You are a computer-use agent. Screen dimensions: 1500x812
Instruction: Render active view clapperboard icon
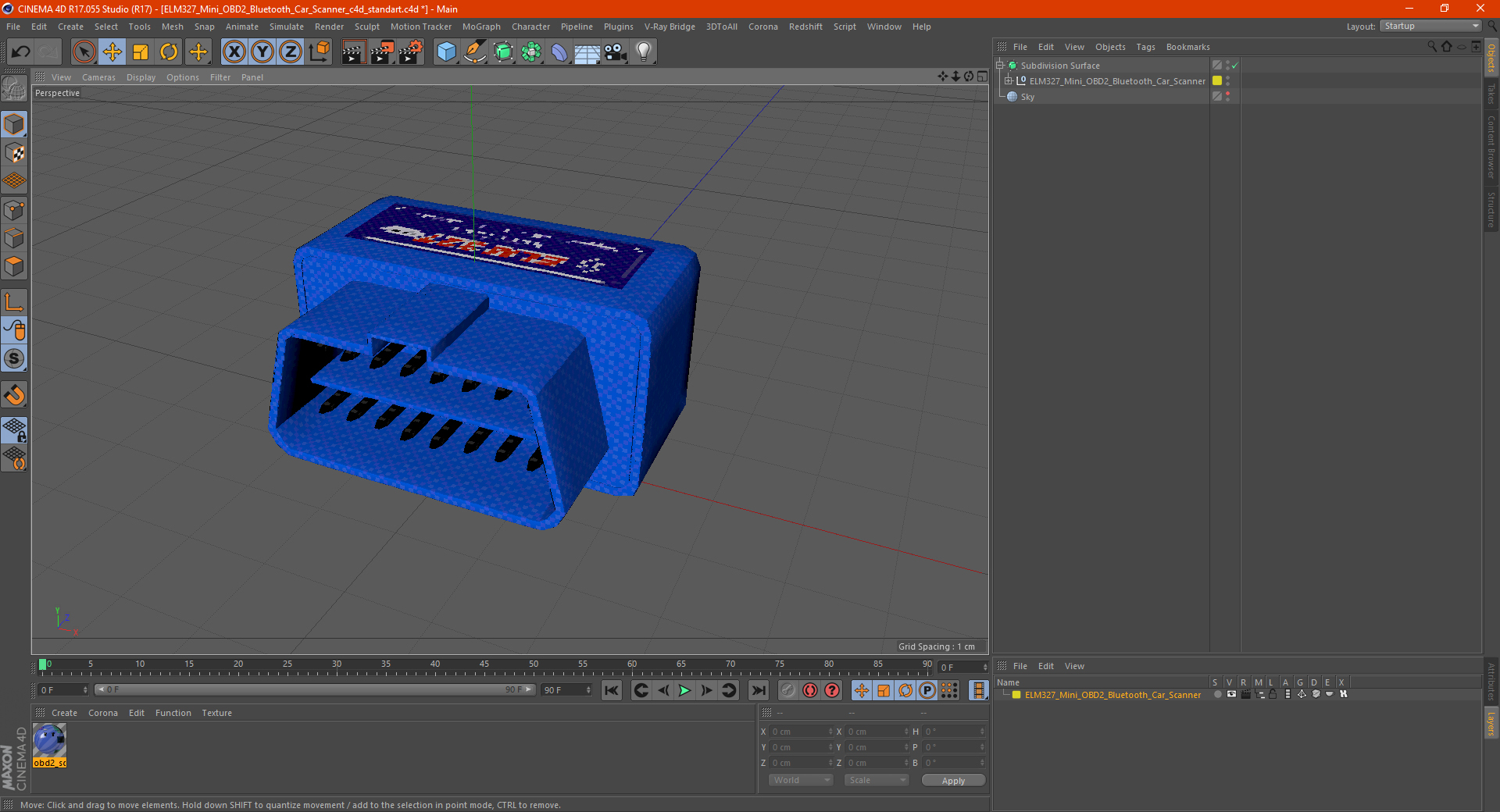click(353, 52)
